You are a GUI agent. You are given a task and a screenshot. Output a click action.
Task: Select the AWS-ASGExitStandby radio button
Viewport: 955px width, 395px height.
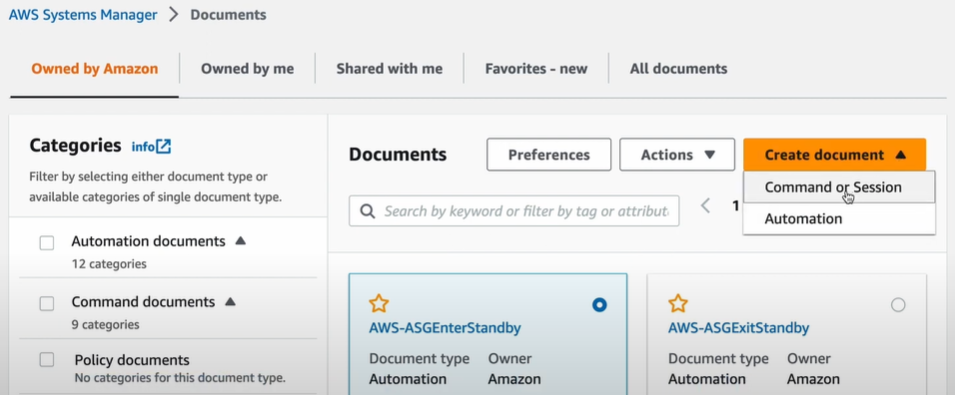coord(898,305)
